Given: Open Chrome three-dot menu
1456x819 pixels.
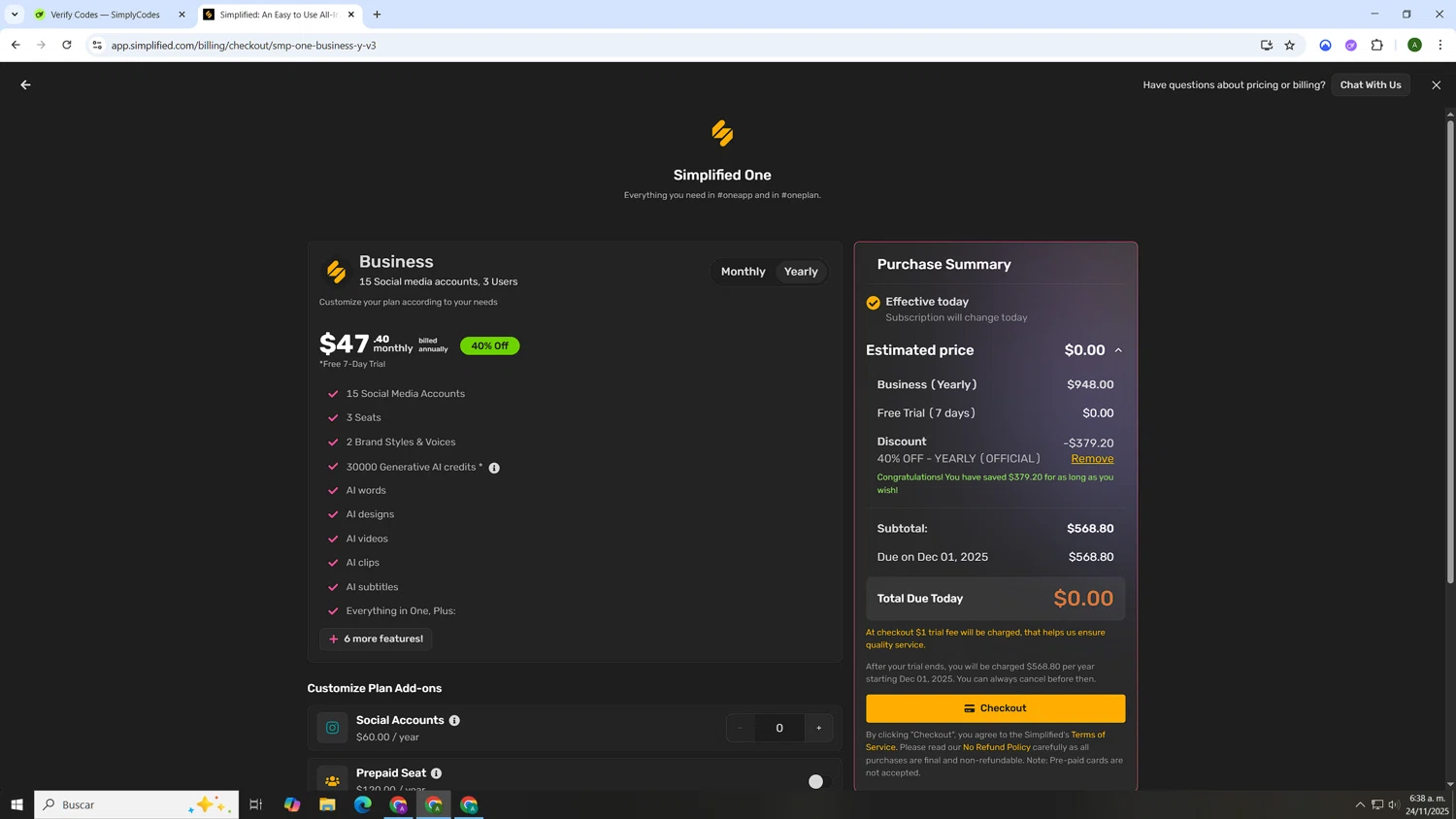Looking at the screenshot, I should click(1439, 45).
